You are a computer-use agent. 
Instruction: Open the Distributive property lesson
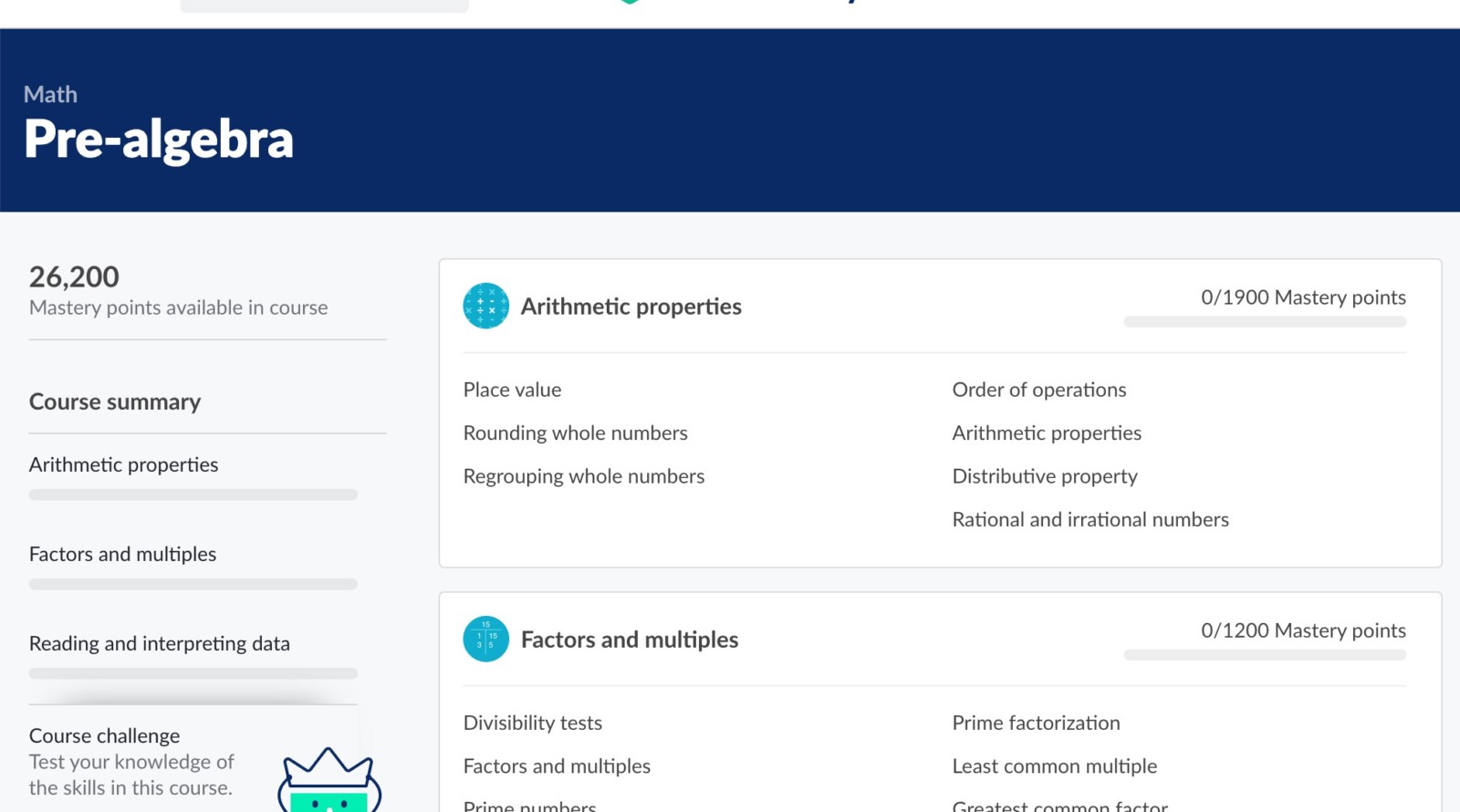coord(1044,476)
